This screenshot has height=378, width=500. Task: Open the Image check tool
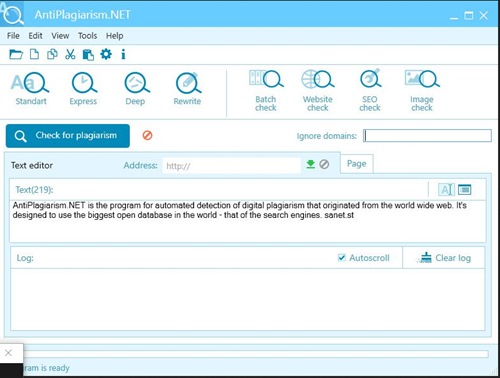422,90
